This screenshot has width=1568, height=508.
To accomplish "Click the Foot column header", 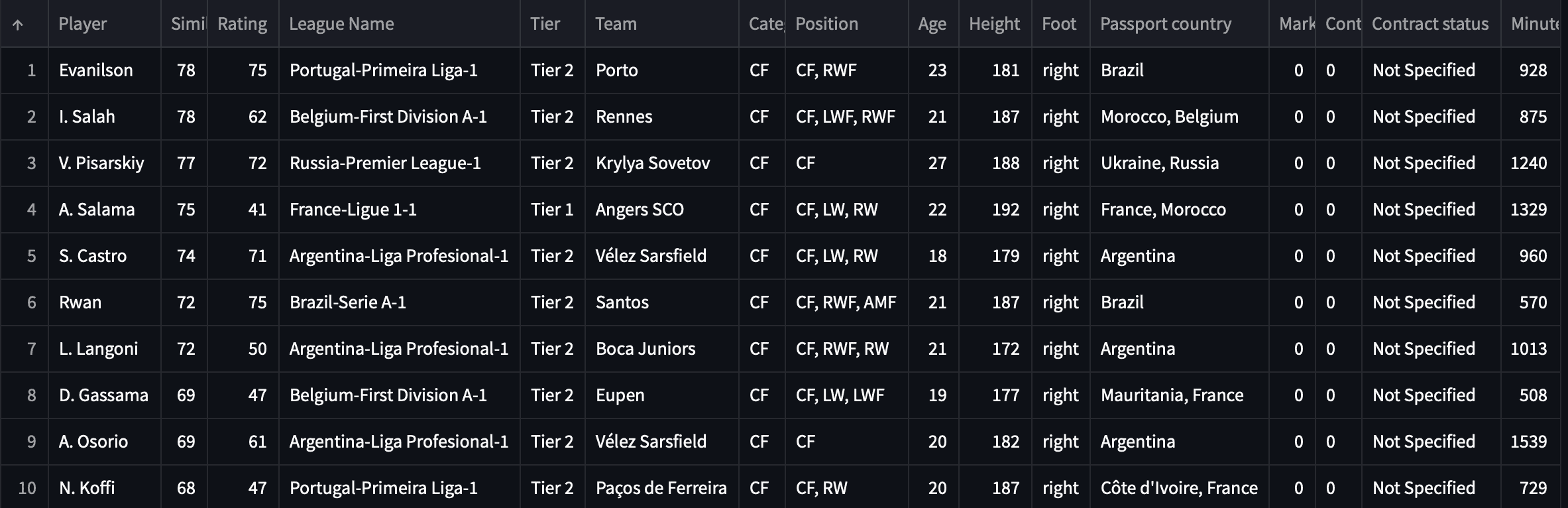I will tap(1058, 24).
